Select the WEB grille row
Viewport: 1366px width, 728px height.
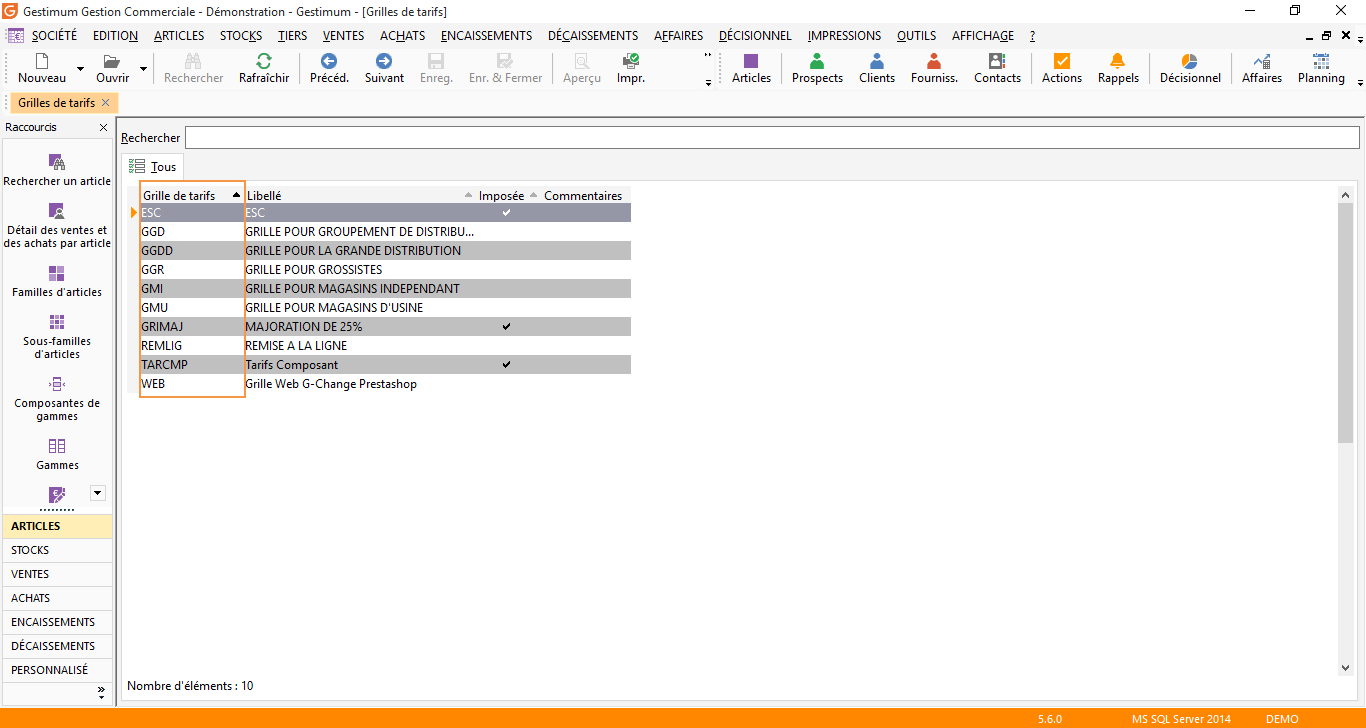(x=386, y=384)
